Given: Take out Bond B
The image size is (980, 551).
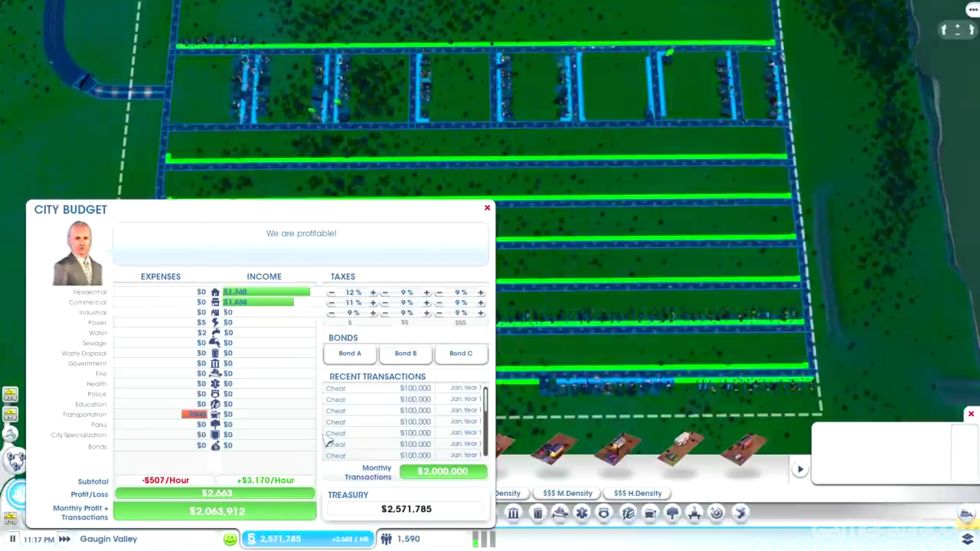Looking at the screenshot, I should (406, 354).
